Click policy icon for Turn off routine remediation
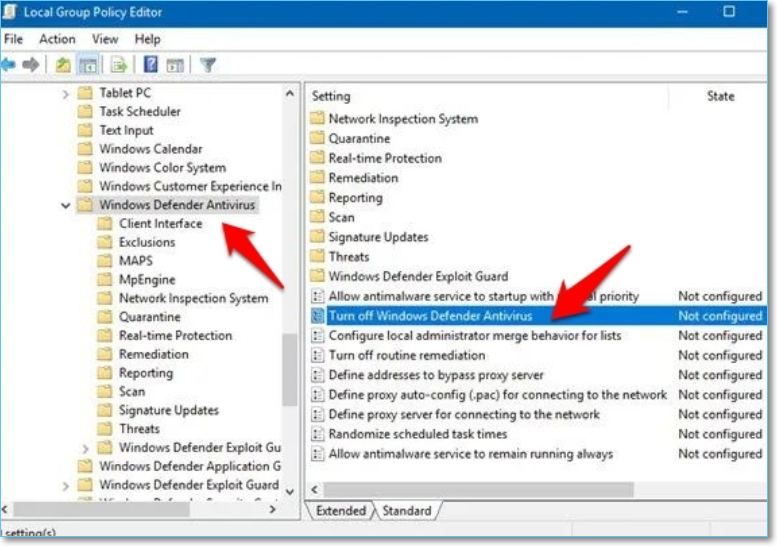Viewport: 777px width, 546px height. coord(317,355)
